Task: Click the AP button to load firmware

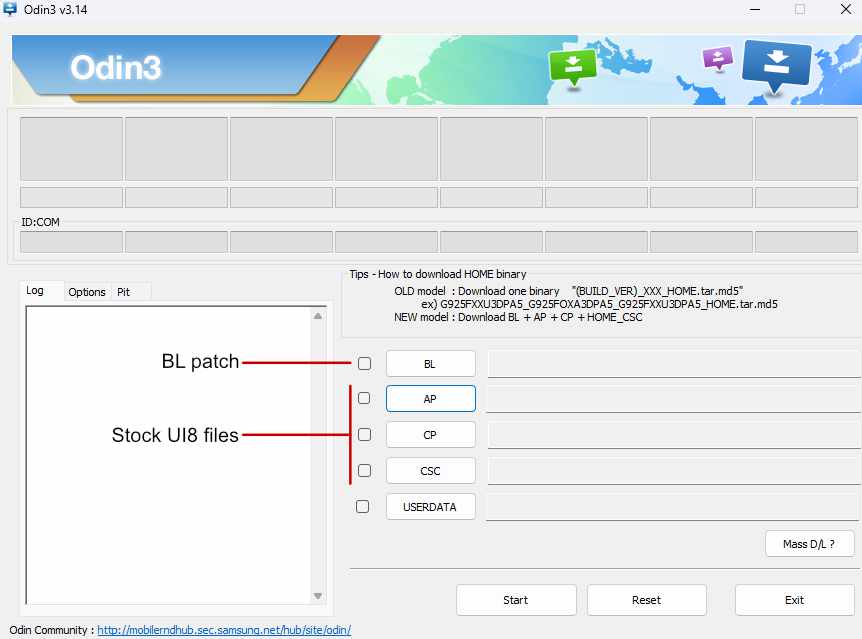Action: 430,398
